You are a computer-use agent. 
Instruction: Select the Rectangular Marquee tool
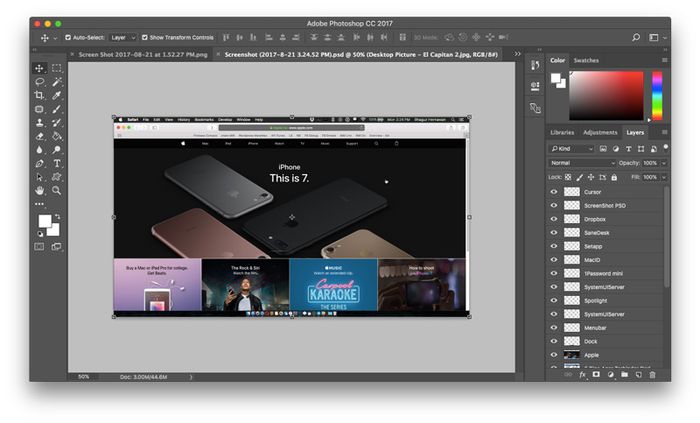(56, 68)
